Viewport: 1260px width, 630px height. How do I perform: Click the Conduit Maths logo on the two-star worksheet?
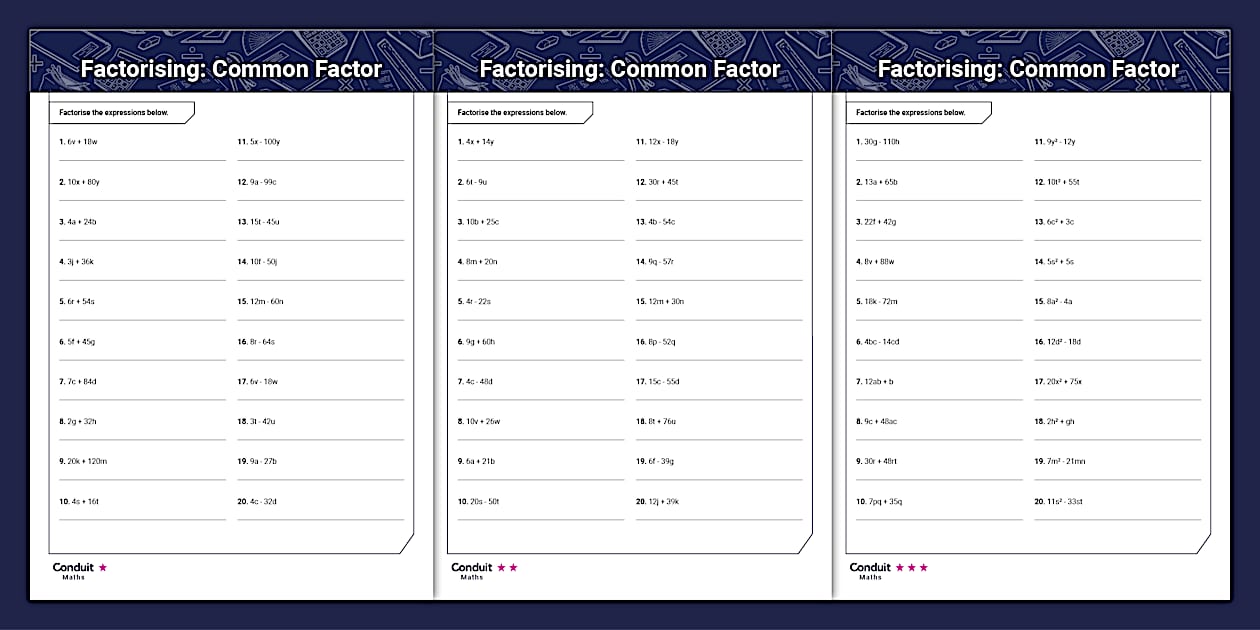pyautogui.click(x=471, y=570)
